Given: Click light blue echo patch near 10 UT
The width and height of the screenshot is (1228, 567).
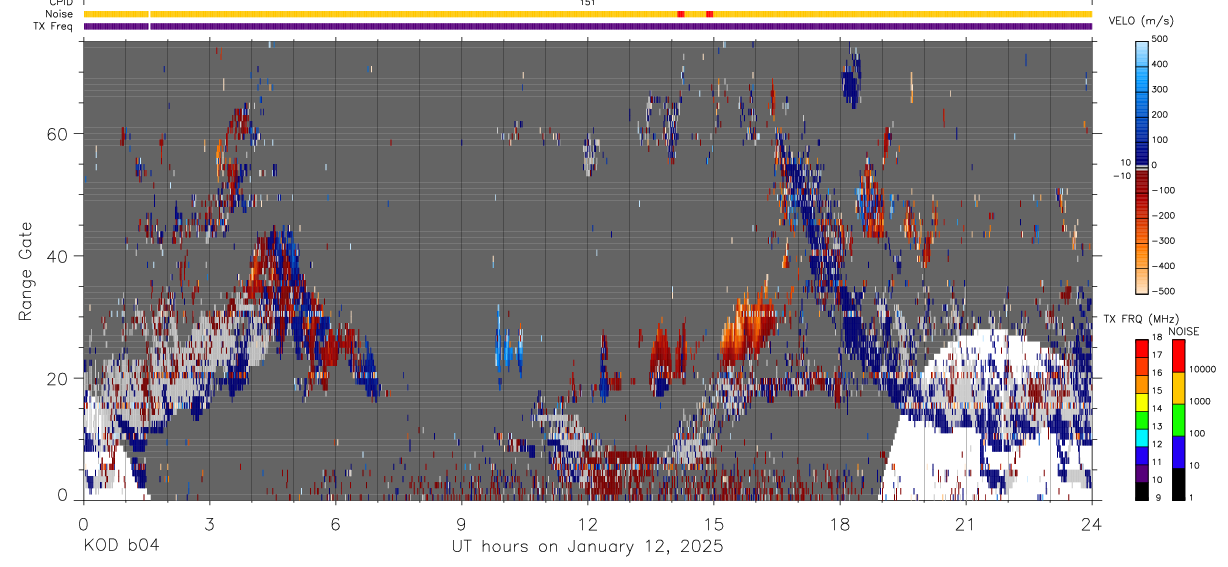Looking at the screenshot, I should (508, 350).
